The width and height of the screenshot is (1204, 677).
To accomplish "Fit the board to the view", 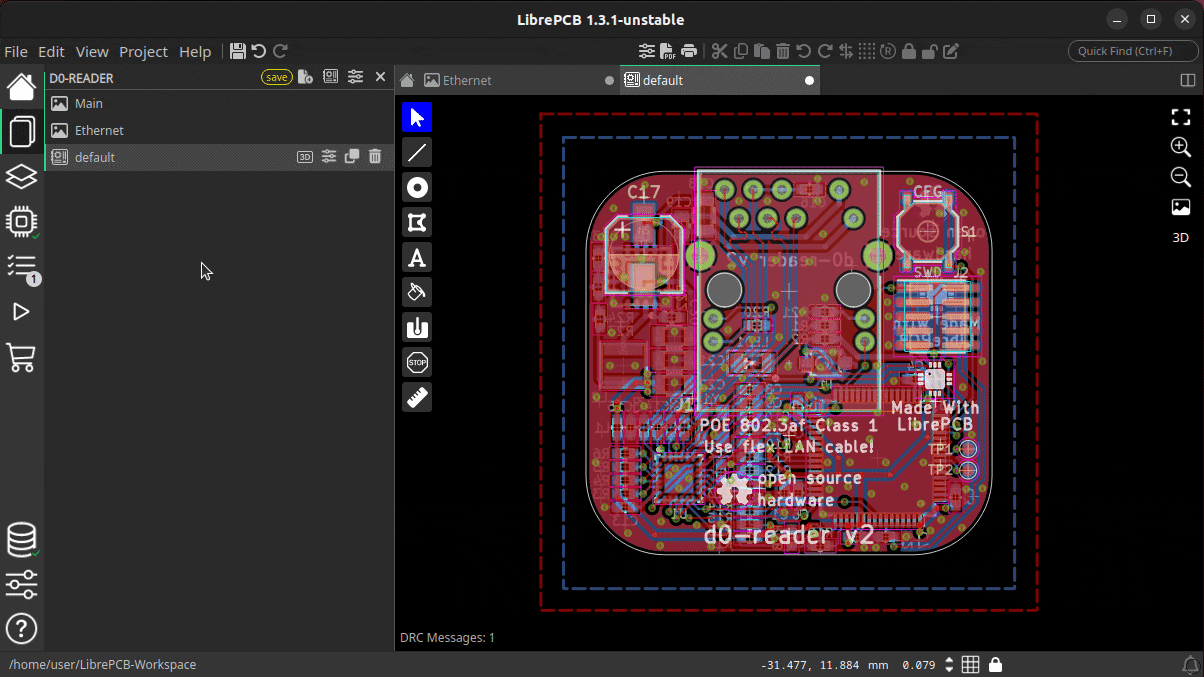I will [1181, 117].
